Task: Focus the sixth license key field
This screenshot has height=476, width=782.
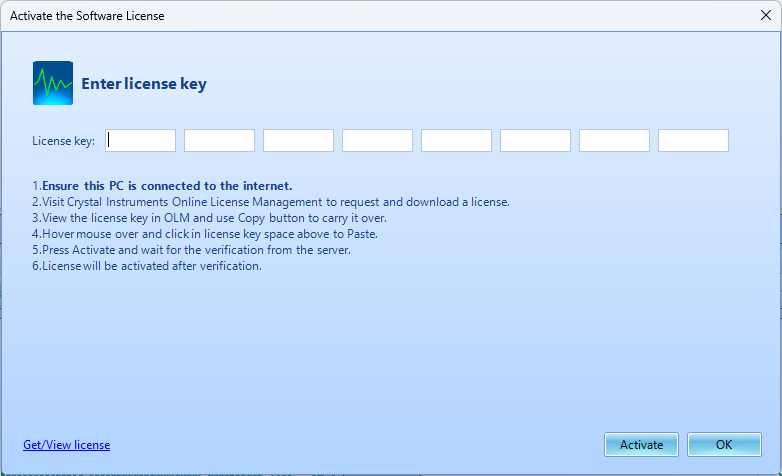Action: pyautogui.click(x=535, y=140)
